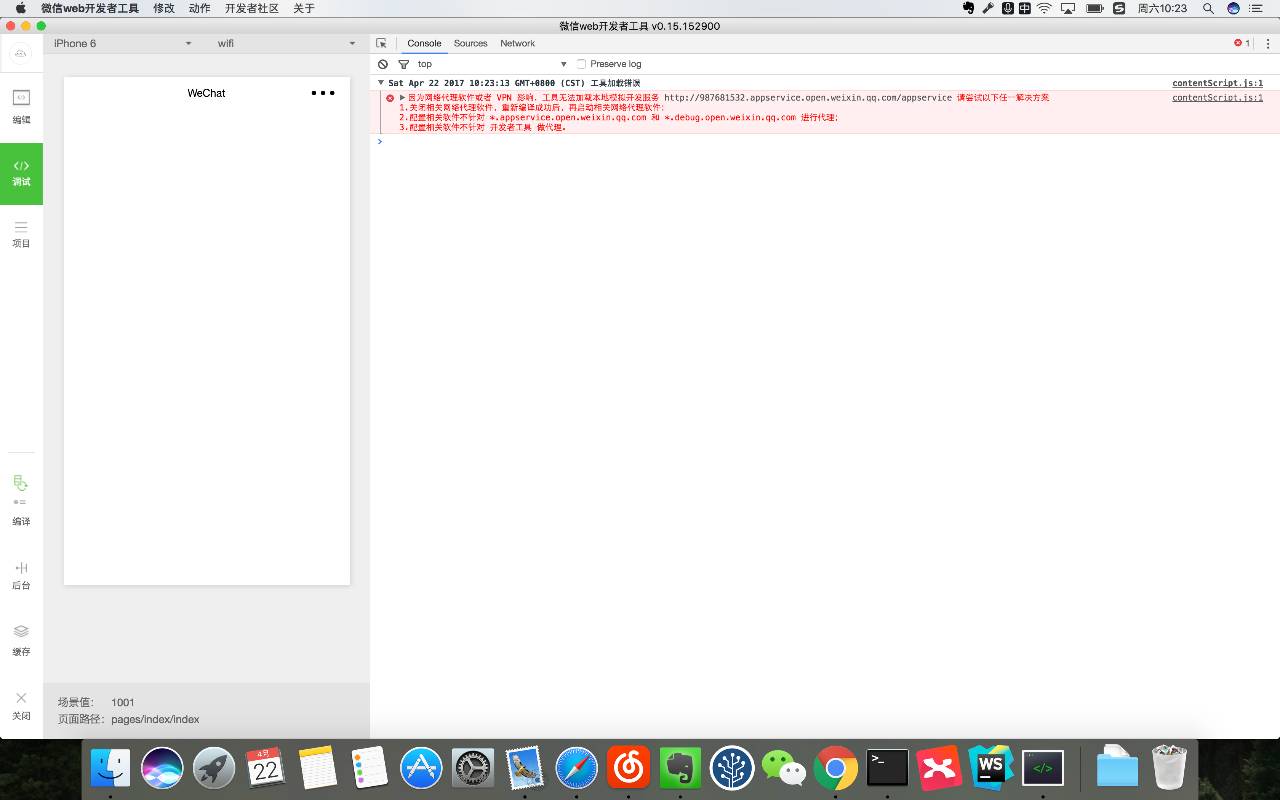Open Mail from the Dock
Screen dimensions: 1280x800
tap(525, 768)
